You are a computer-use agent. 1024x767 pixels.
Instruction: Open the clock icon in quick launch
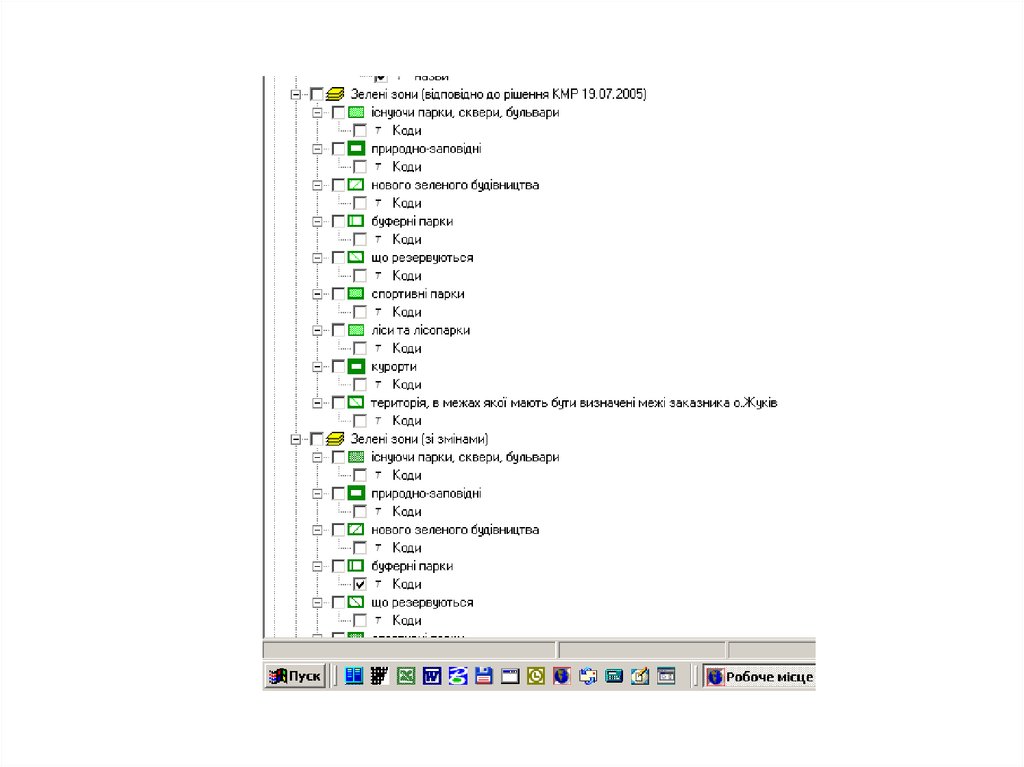(x=536, y=677)
